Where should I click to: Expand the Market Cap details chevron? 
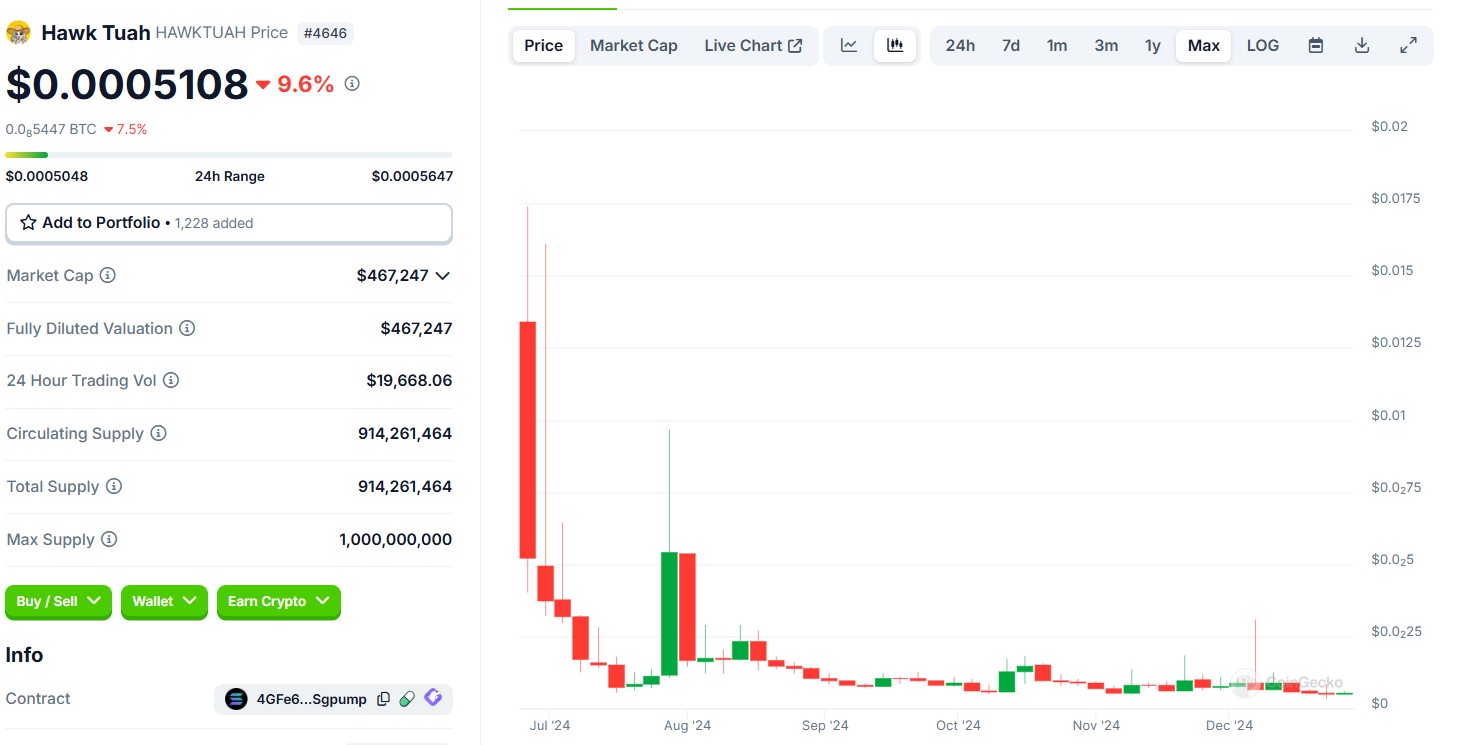pos(442,275)
